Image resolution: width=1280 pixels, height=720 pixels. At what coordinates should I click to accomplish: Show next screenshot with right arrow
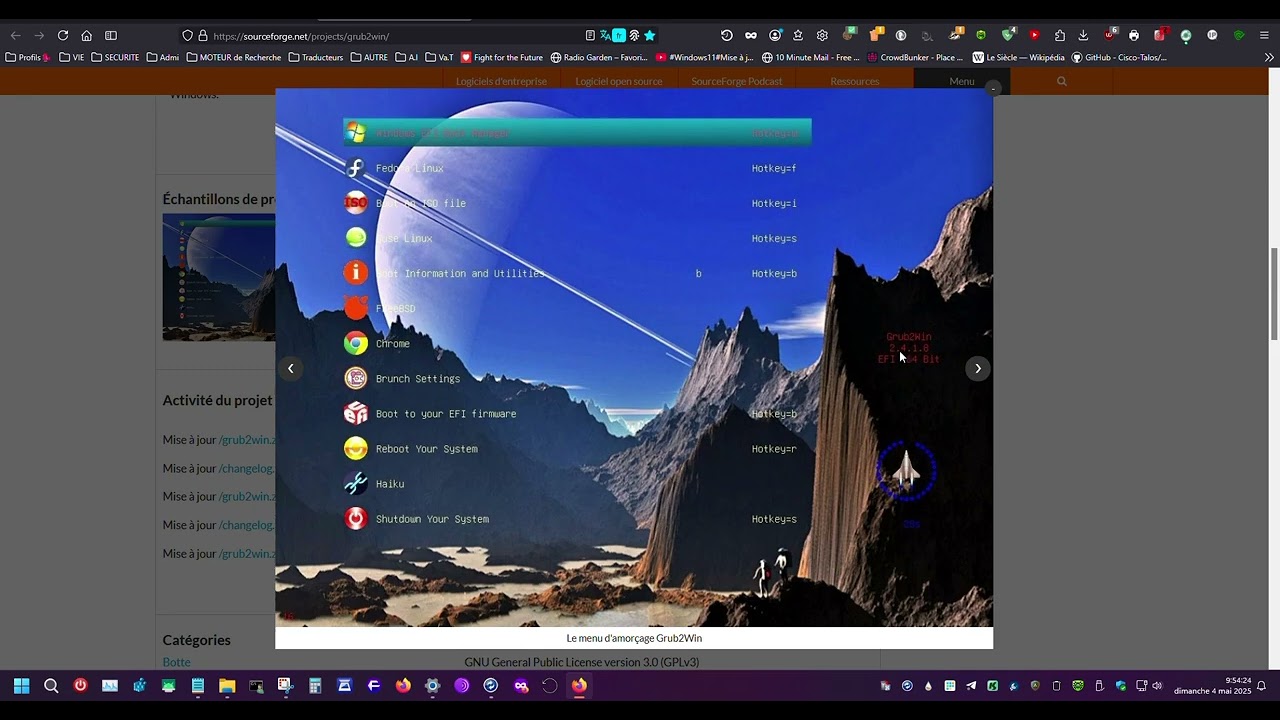978,369
